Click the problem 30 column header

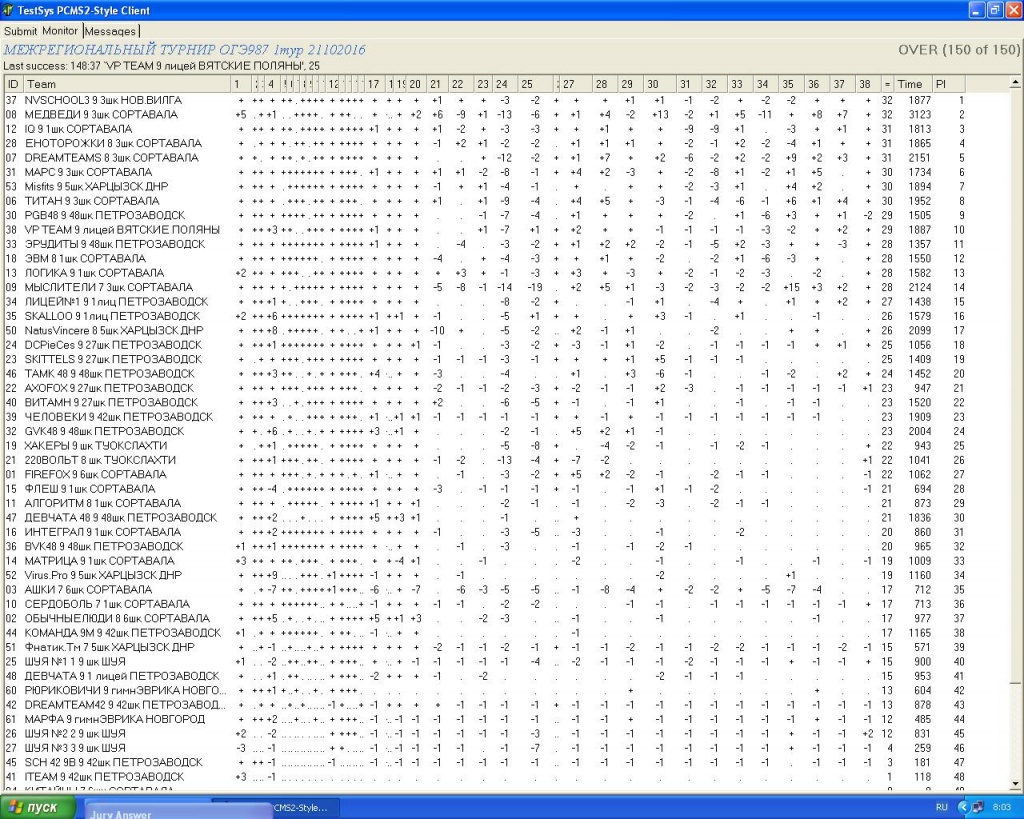tap(659, 84)
